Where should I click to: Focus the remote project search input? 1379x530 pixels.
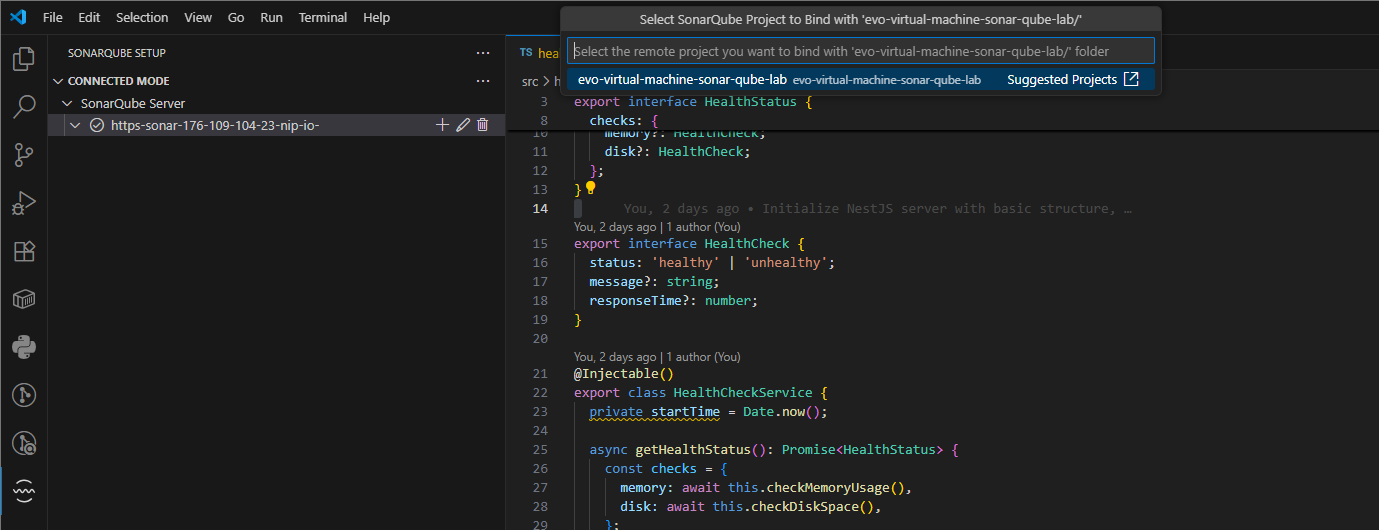coord(860,51)
